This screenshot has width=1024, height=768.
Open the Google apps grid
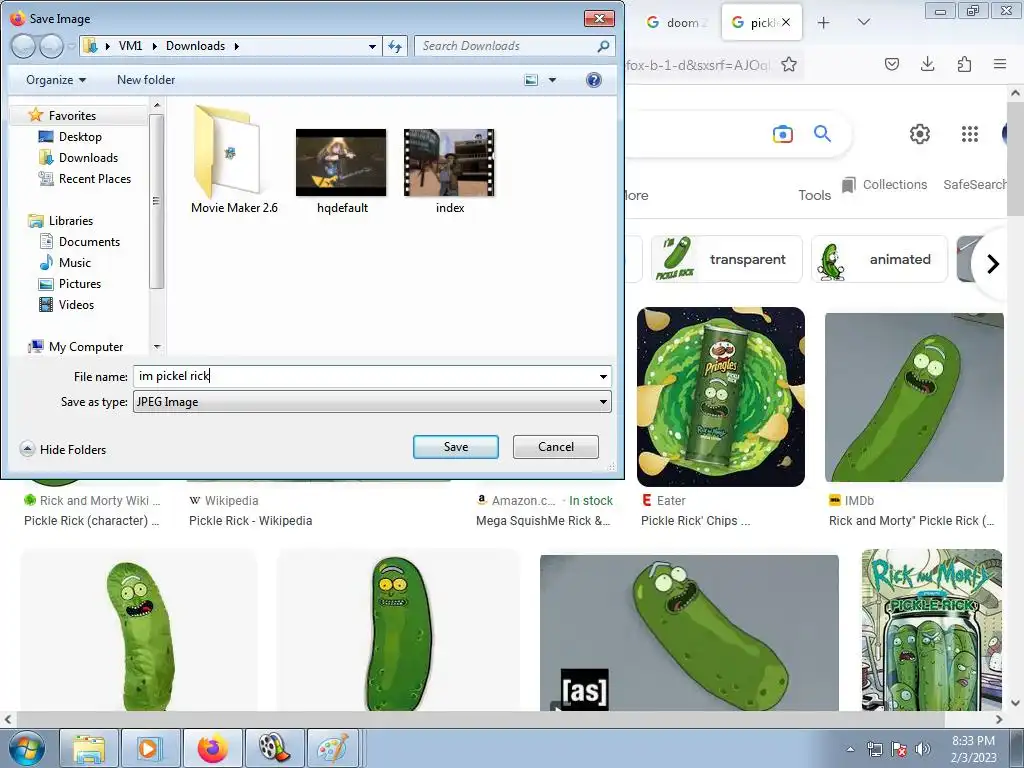tap(970, 134)
